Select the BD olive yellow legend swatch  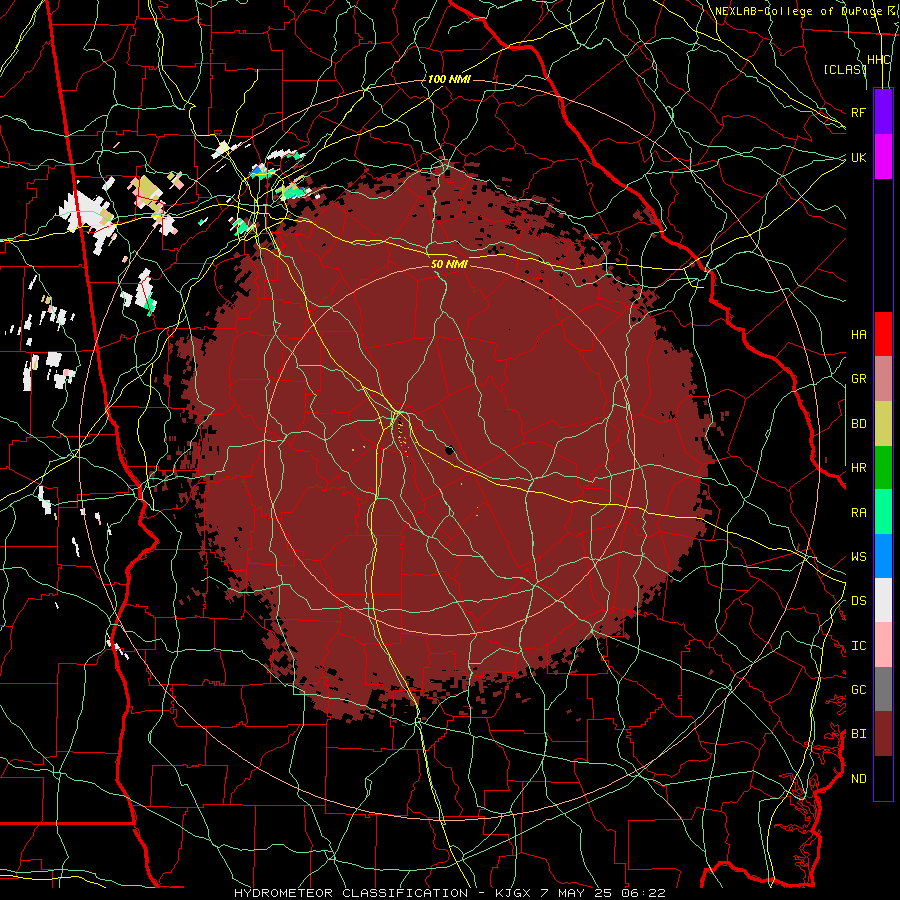point(883,424)
